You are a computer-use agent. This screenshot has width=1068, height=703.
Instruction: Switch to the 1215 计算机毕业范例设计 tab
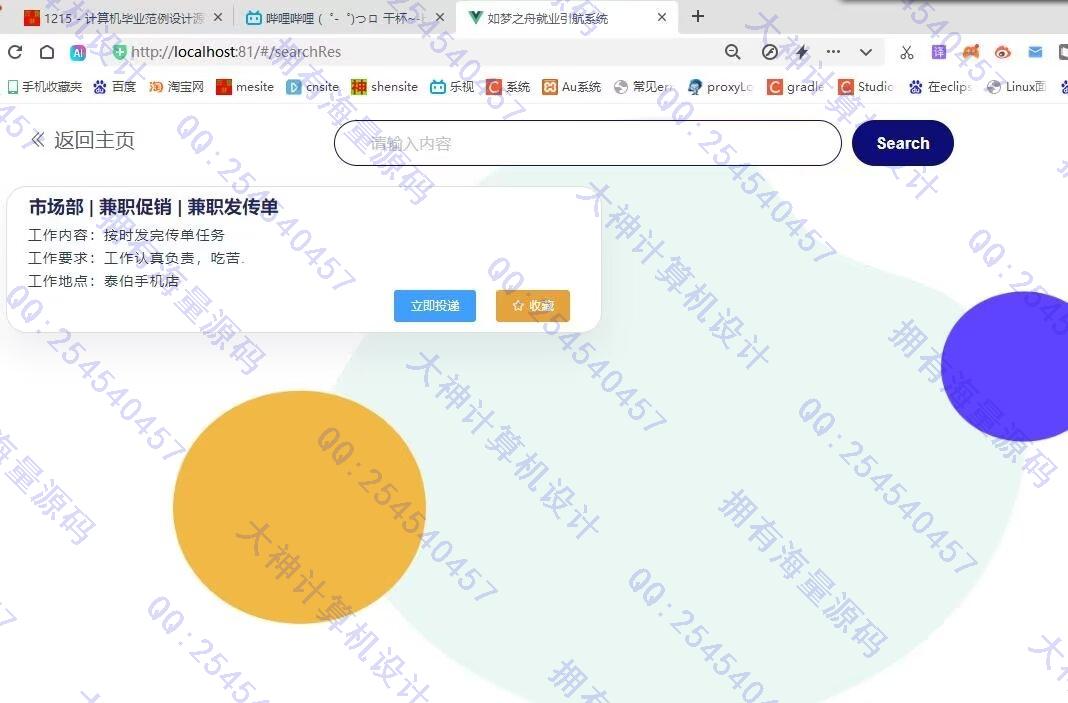[114, 18]
